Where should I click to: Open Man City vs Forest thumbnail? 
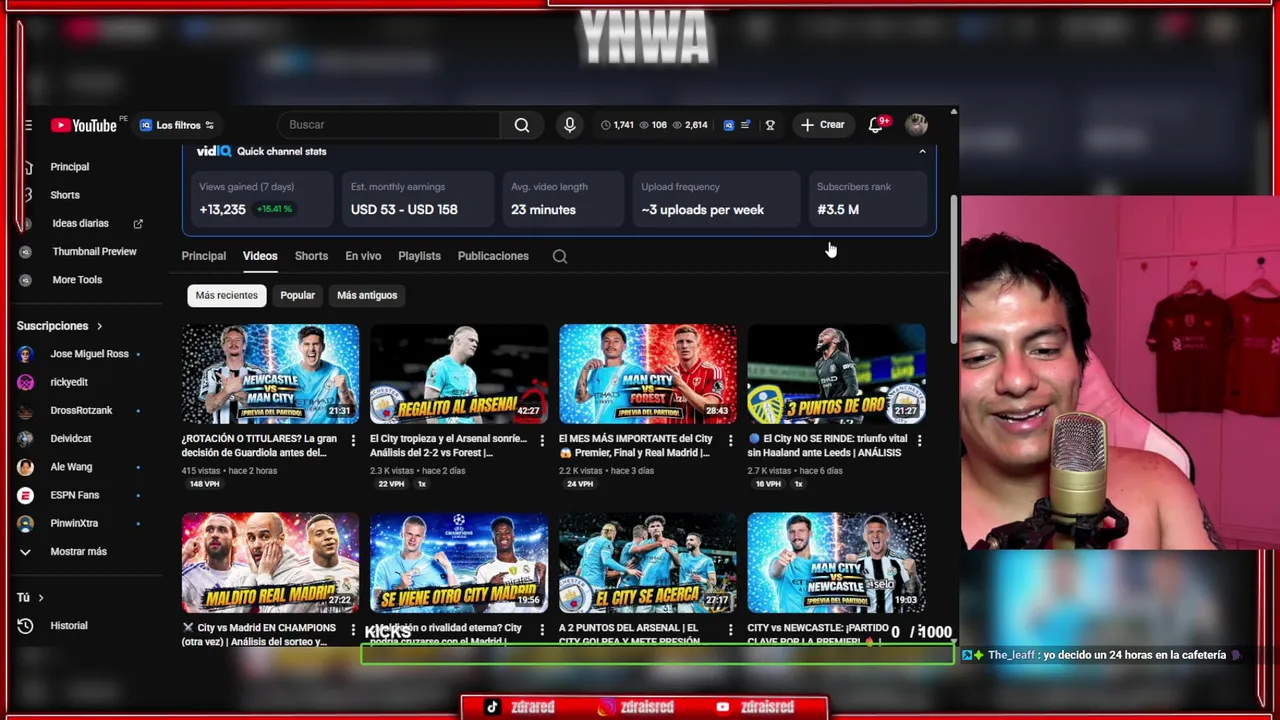pyautogui.click(x=647, y=373)
